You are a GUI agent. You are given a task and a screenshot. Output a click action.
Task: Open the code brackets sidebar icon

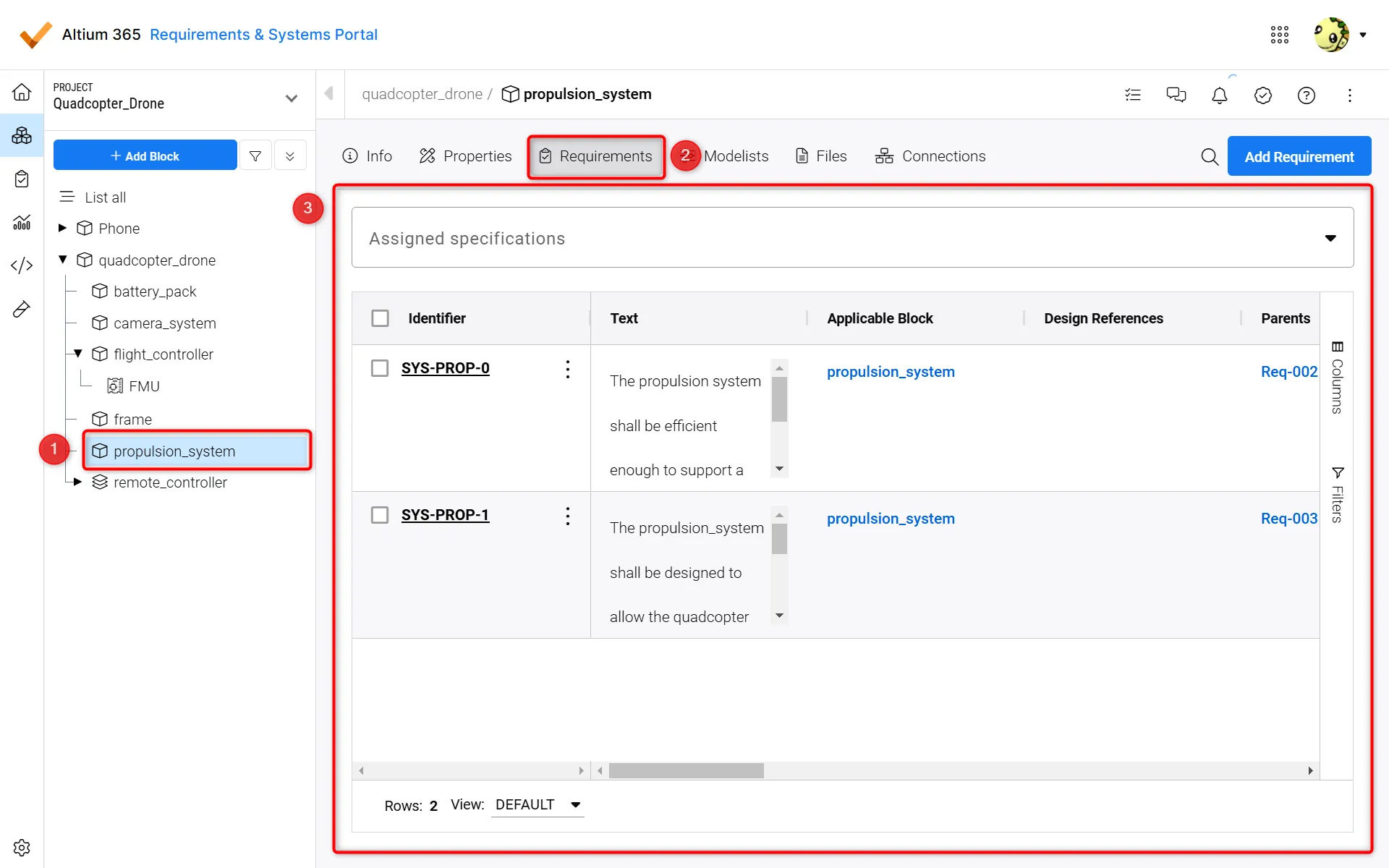pos(22,265)
